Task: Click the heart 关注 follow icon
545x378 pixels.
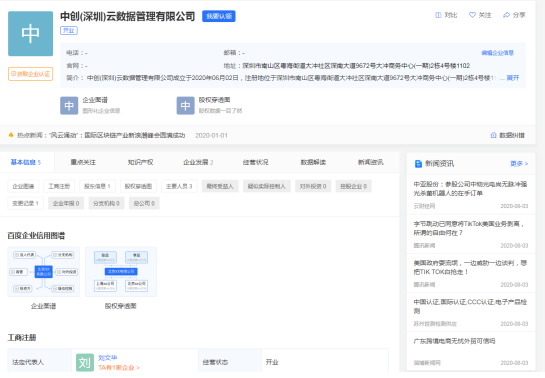Action: tap(472, 15)
